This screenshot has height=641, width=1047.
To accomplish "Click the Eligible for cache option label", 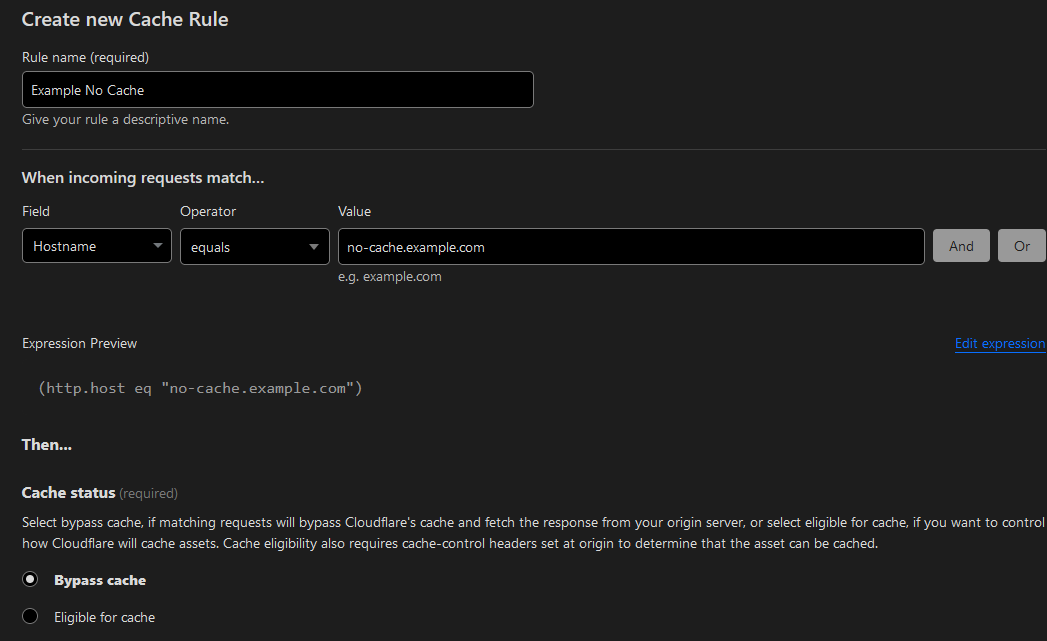I will [104, 617].
